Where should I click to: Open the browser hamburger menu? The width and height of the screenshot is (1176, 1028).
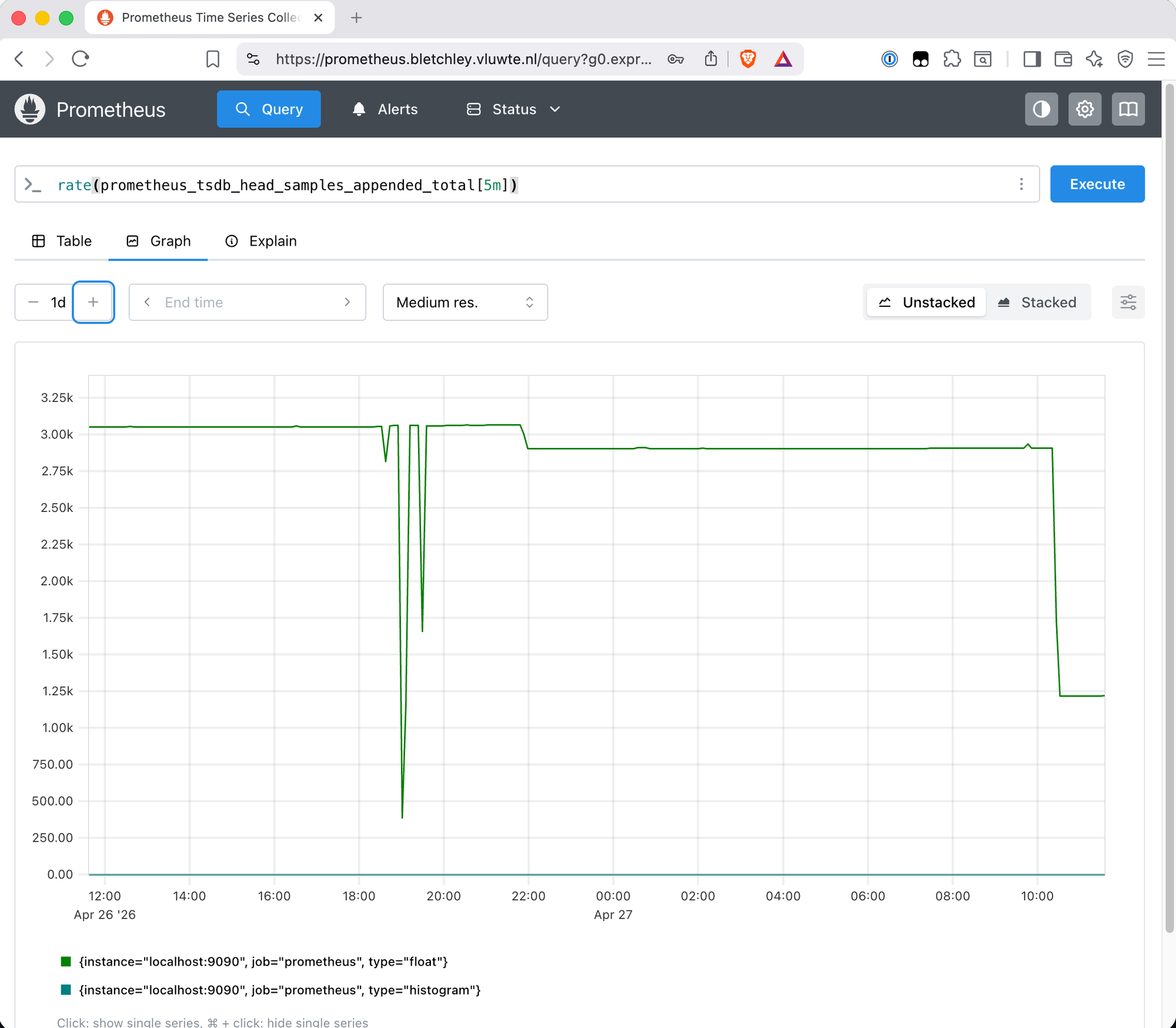(1157, 59)
